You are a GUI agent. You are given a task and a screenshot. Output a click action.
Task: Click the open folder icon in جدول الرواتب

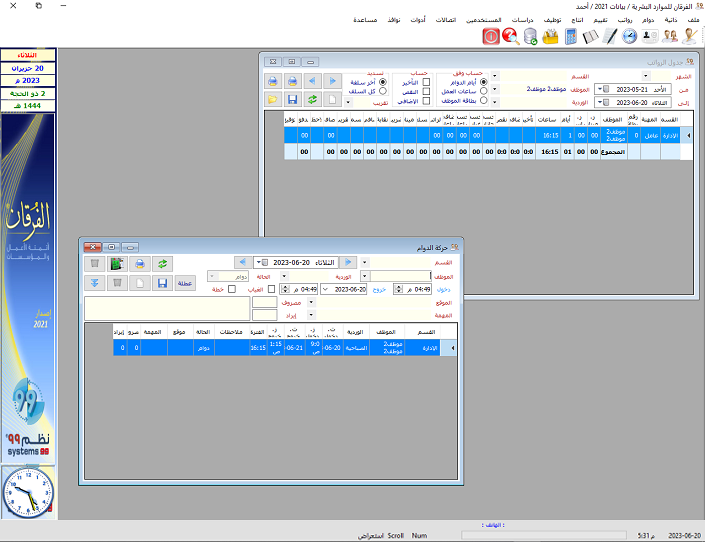(273, 99)
